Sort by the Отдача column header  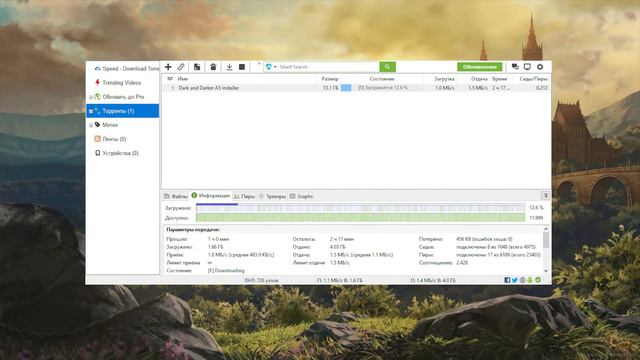pyautogui.click(x=479, y=79)
